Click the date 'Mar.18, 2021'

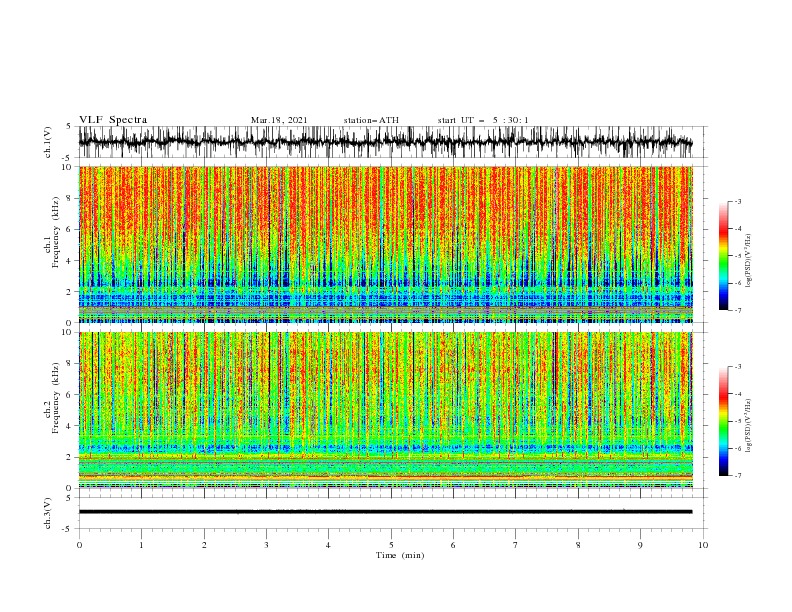coord(279,120)
